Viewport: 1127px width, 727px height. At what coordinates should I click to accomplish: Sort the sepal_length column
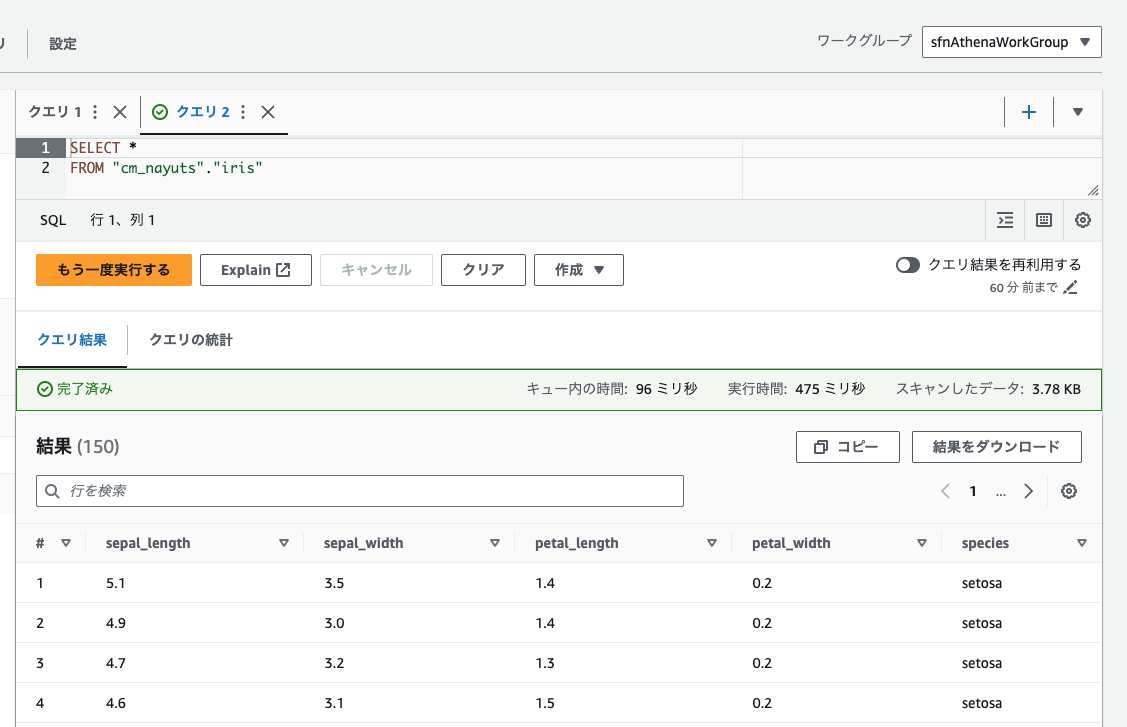pyautogui.click(x=285, y=543)
